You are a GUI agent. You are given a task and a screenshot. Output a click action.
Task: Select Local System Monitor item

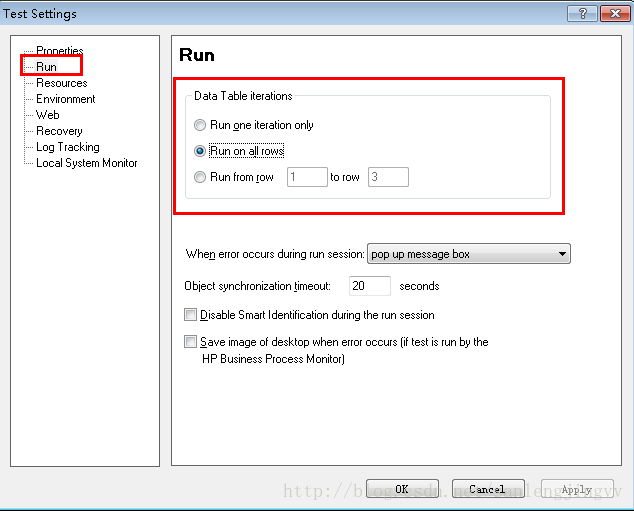(x=87, y=163)
